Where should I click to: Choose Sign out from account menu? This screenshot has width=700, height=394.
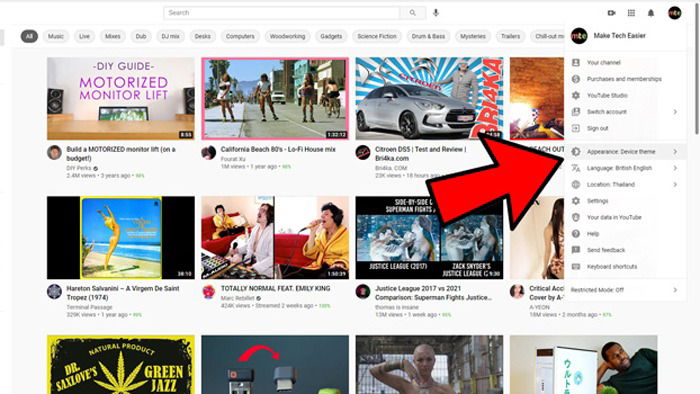pos(597,129)
